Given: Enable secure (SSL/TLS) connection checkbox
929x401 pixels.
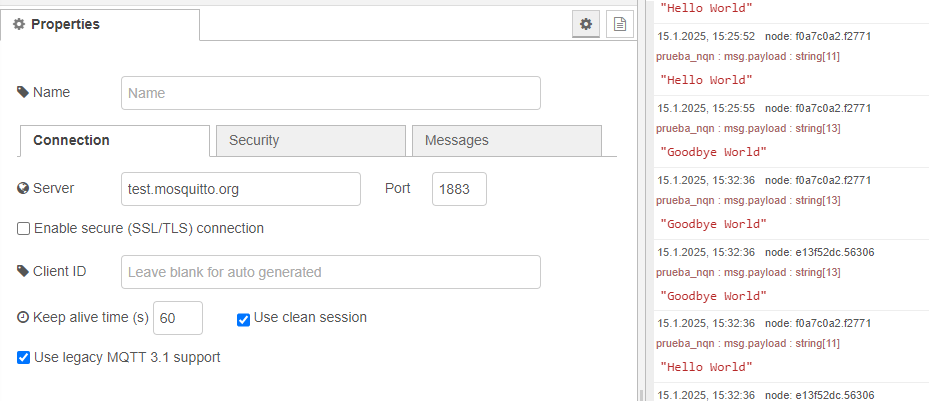Looking at the screenshot, I should [x=24, y=229].
